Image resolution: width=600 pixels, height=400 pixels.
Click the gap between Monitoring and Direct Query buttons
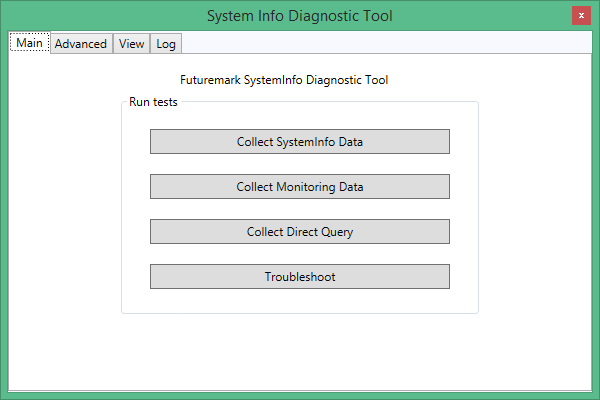[300, 209]
